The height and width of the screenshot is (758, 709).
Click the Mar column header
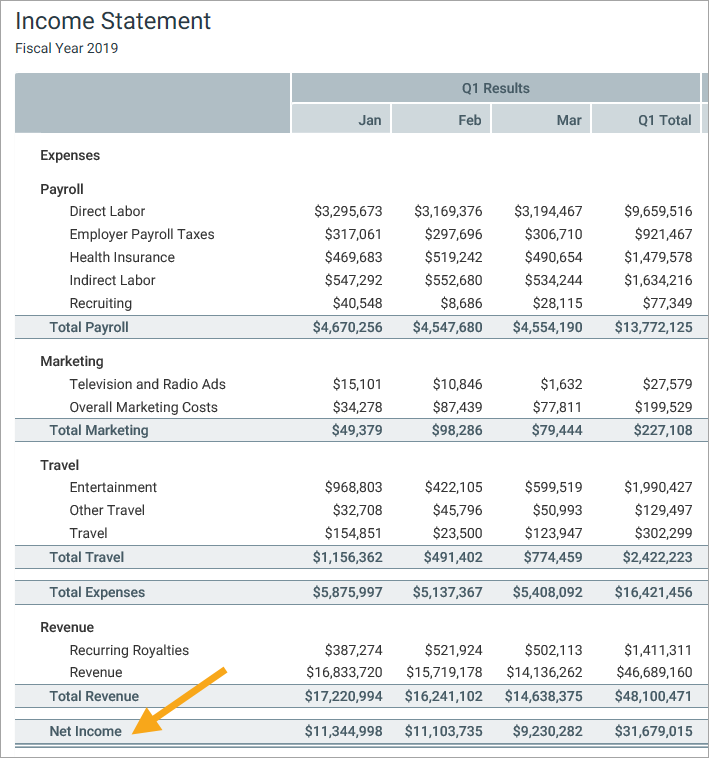pos(569,120)
